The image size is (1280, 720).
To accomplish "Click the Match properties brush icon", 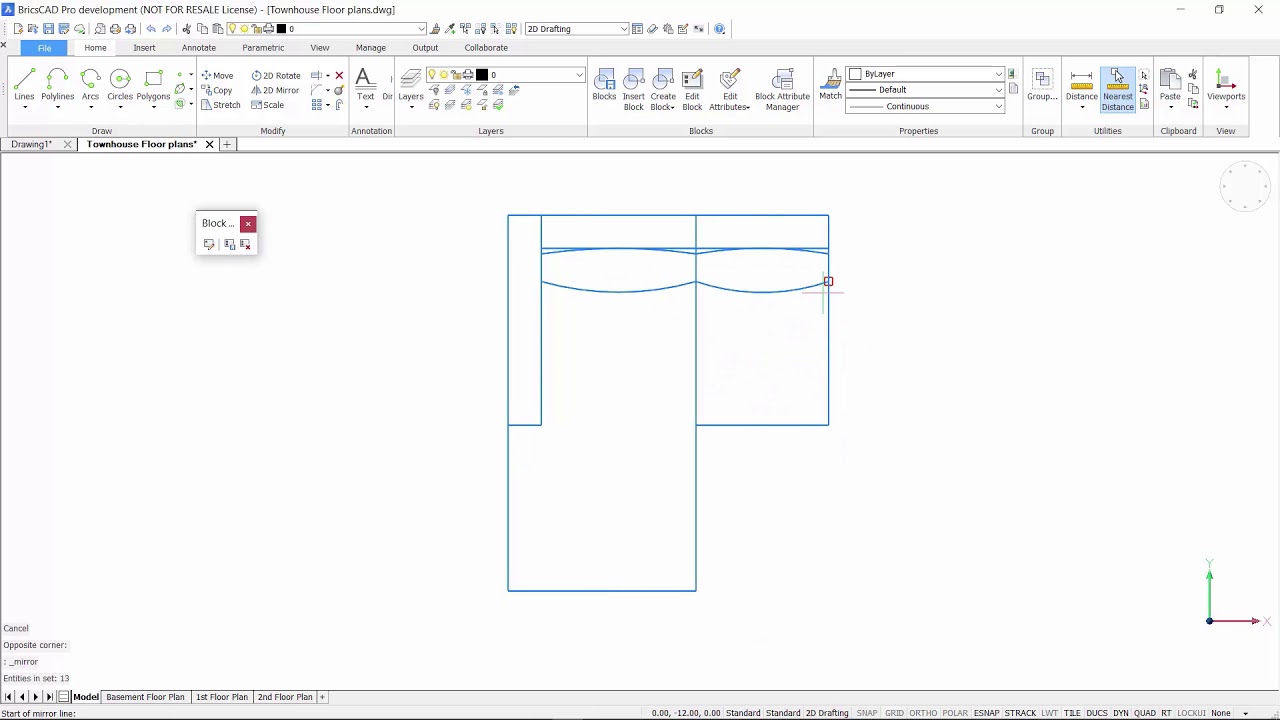I will tap(831, 84).
